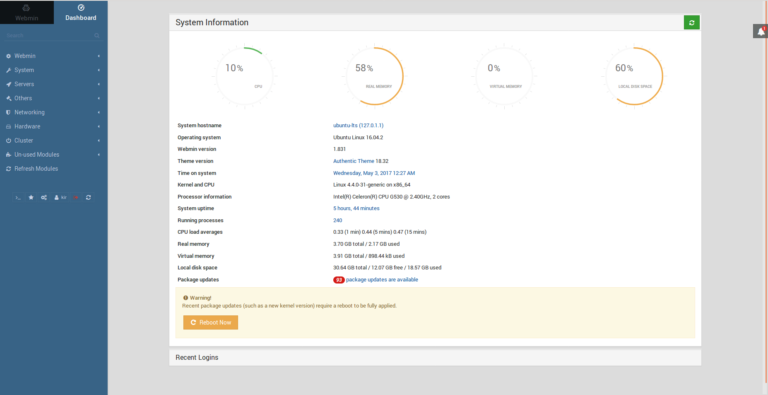This screenshot has height=395, width=768.
Task: Click the Networking shield icon
Action: point(8,112)
